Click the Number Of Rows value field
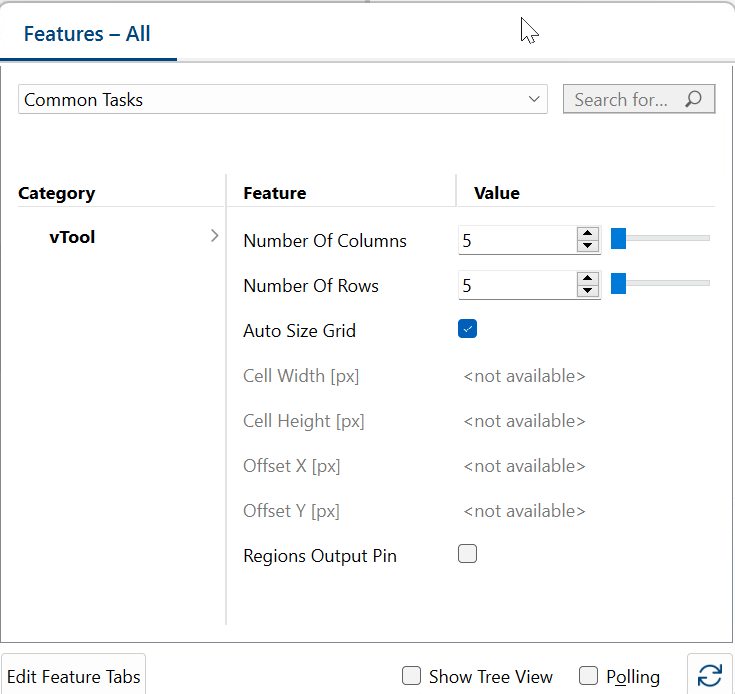The width and height of the screenshot is (735, 694). pos(516,286)
